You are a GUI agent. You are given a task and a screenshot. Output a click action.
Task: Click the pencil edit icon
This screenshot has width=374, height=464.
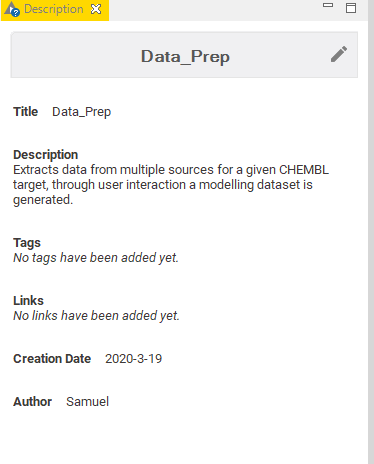pos(339,54)
